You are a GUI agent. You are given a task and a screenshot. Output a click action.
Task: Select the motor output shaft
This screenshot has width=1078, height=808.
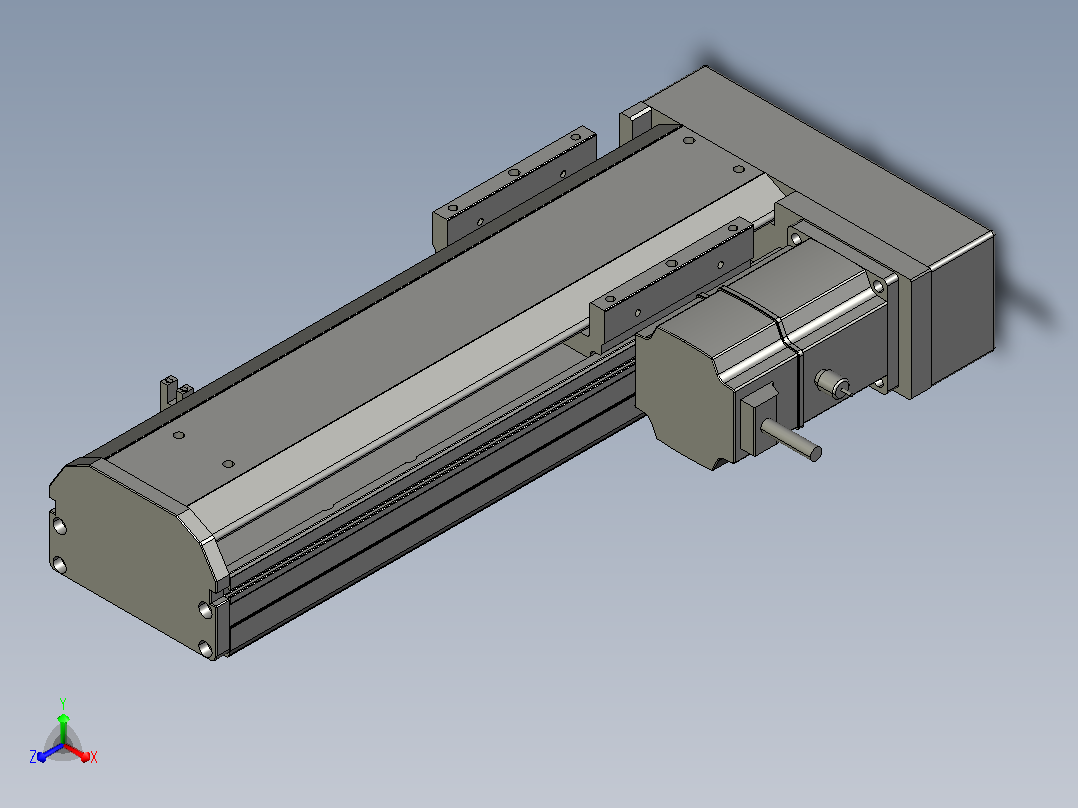click(791, 439)
